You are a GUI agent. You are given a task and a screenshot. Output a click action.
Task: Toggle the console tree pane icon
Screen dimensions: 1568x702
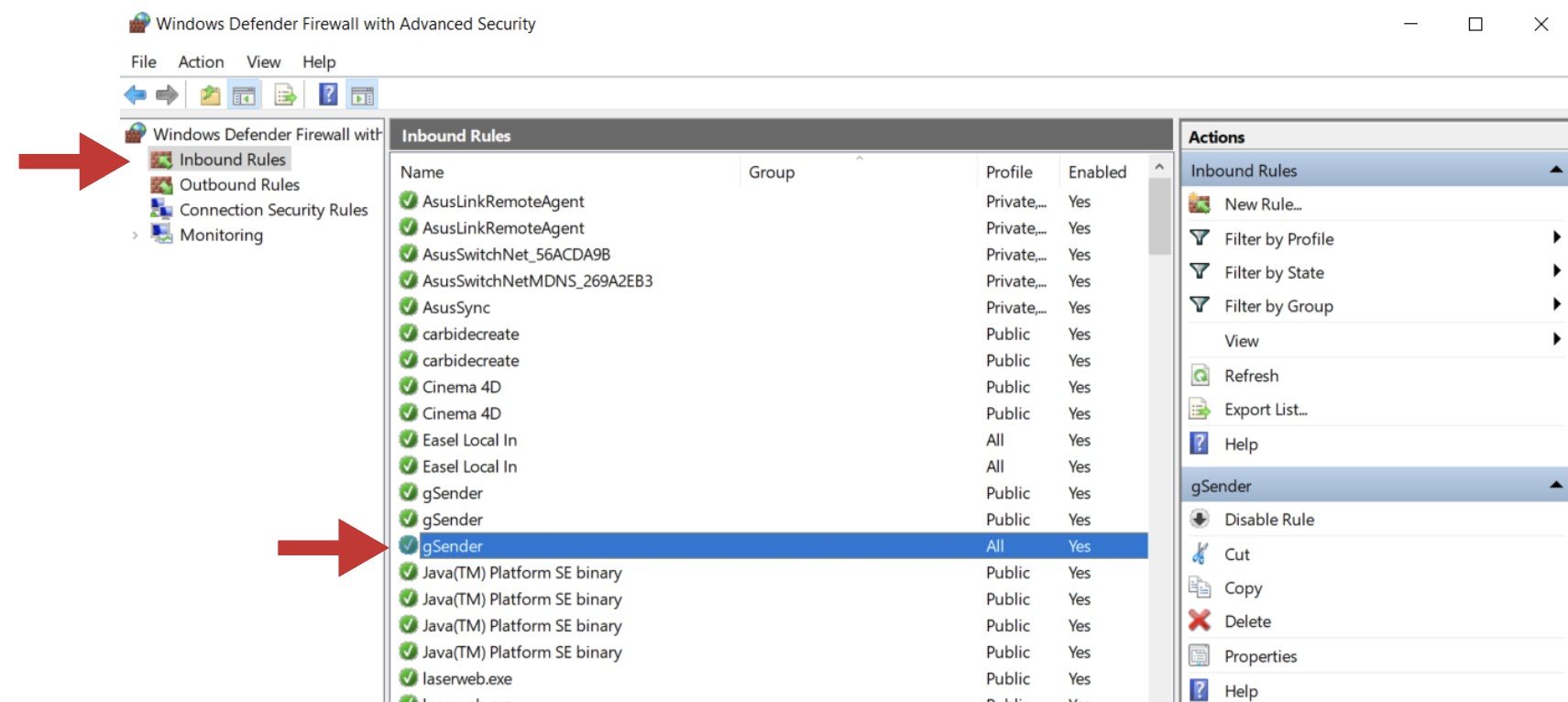pos(244,94)
